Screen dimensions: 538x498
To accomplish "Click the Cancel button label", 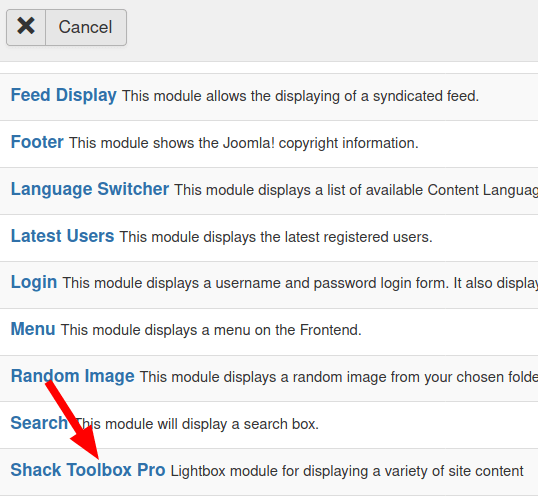I will click(85, 27).
